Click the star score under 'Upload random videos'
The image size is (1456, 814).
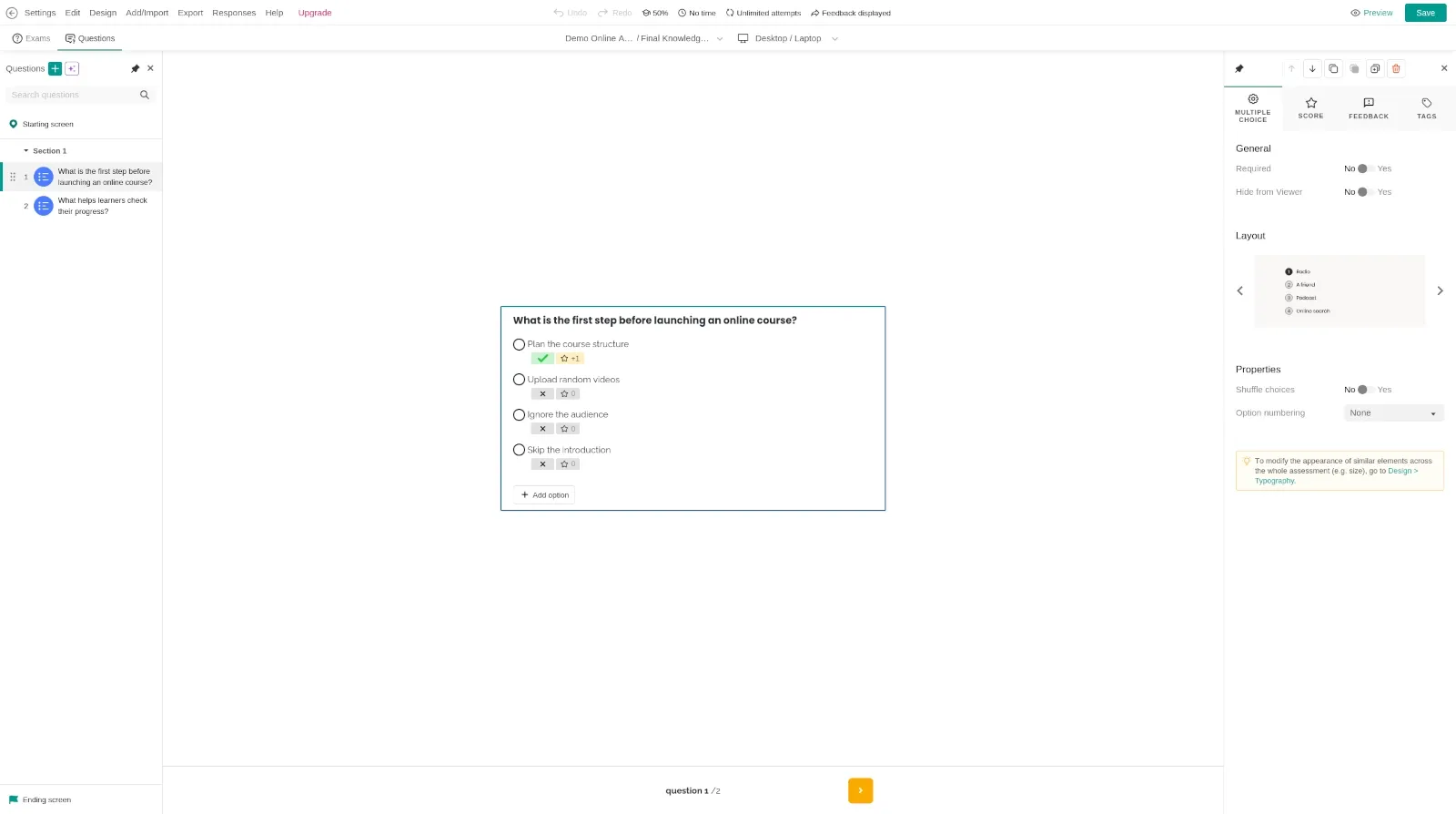(568, 394)
